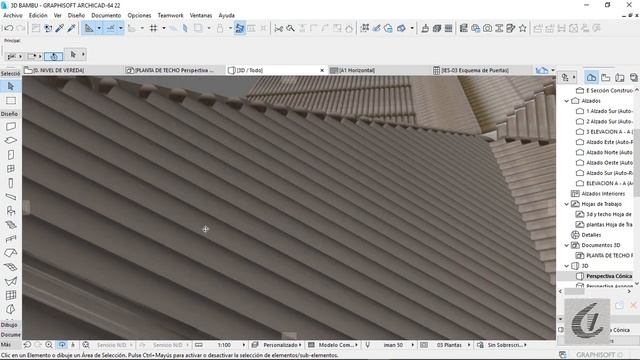
Task: Switch to the 0. NIVEL DE VEREDA tab
Action: click(73, 70)
